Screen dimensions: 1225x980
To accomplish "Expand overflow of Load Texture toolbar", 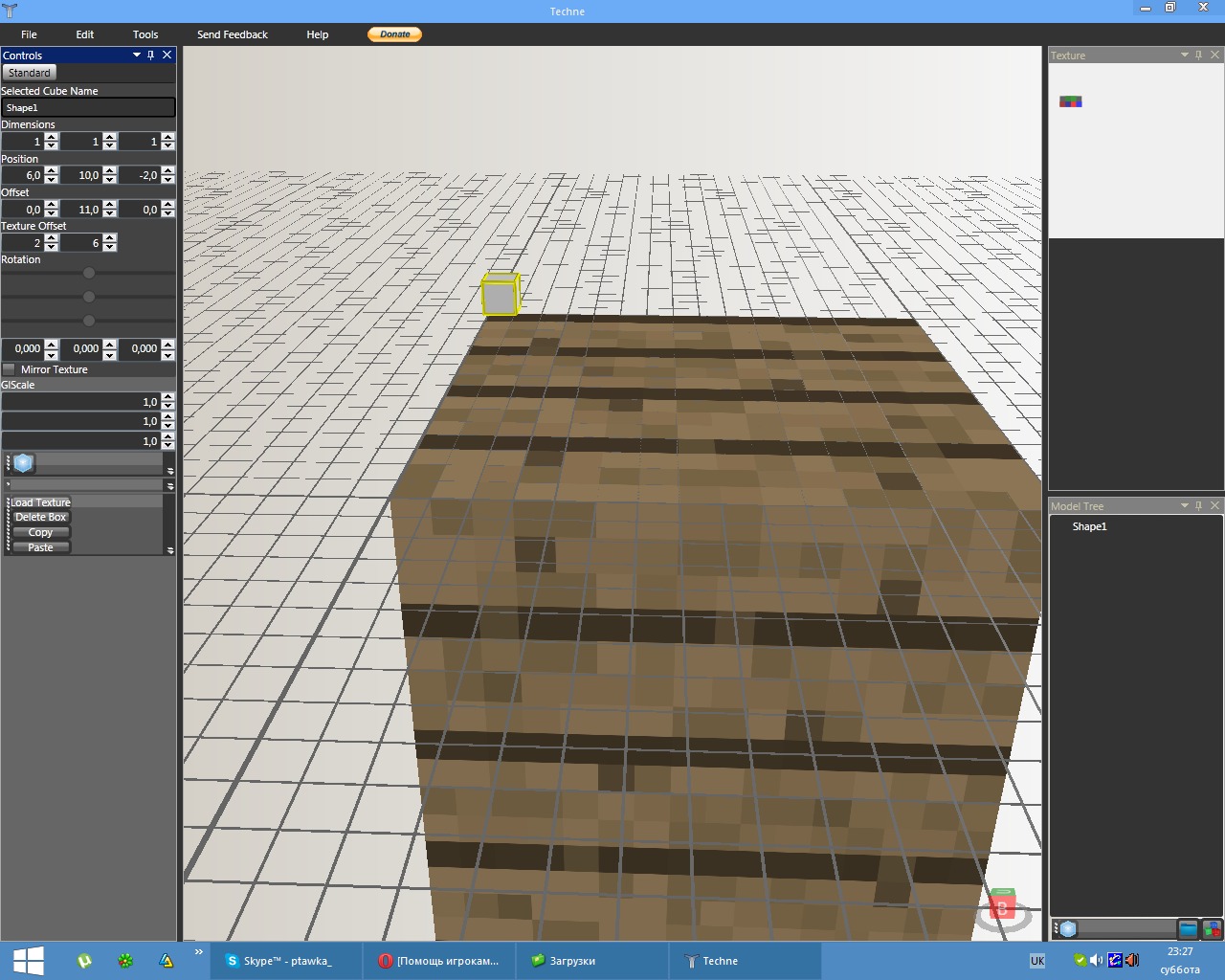I will [170, 550].
